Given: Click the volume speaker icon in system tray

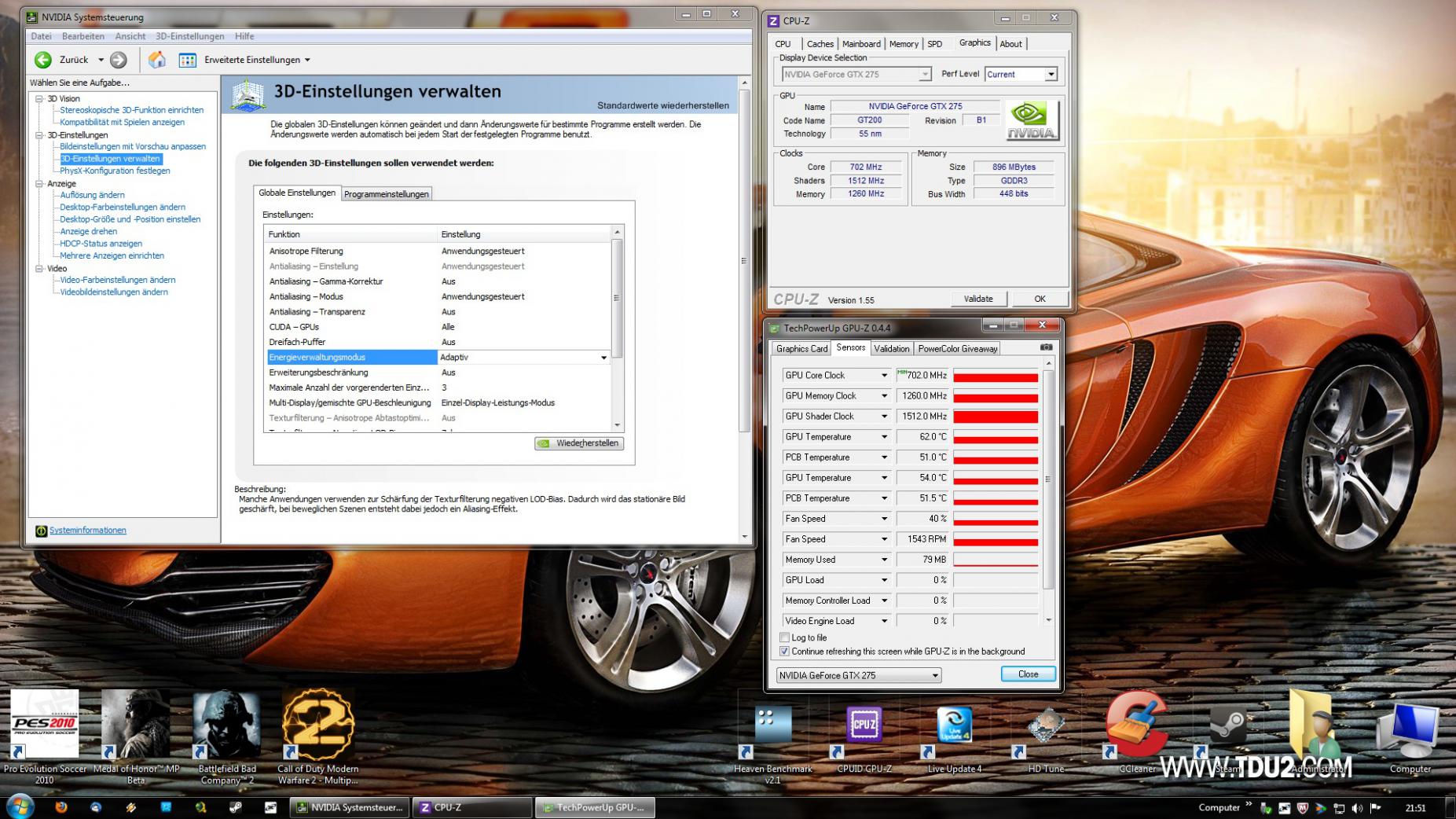Looking at the screenshot, I should (x=1357, y=808).
